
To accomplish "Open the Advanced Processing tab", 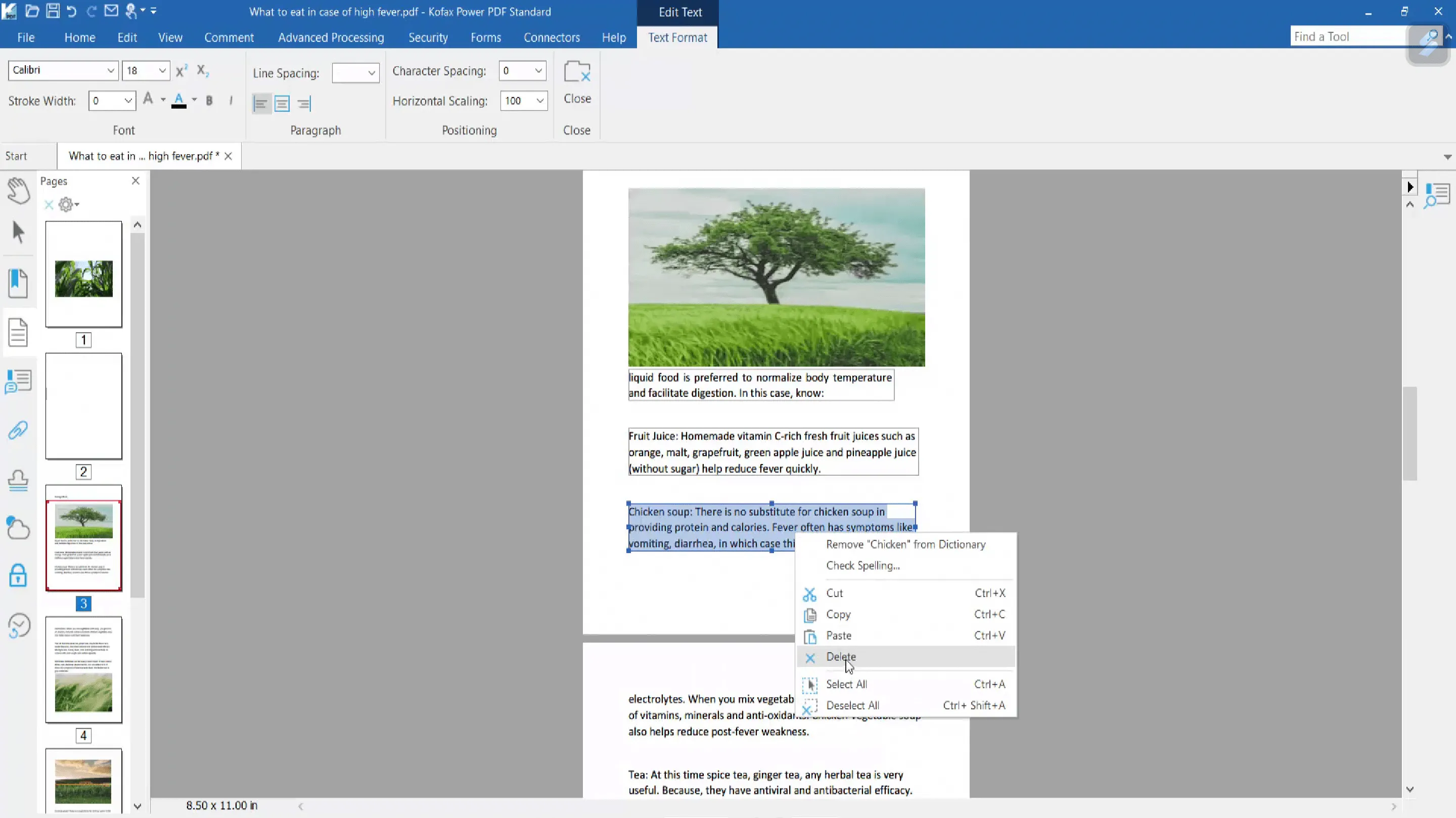I will pyautogui.click(x=331, y=37).
